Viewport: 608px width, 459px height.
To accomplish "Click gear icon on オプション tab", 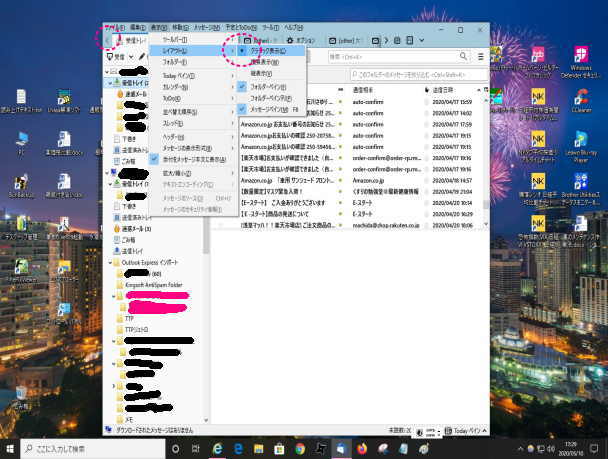I will [290, 40].
